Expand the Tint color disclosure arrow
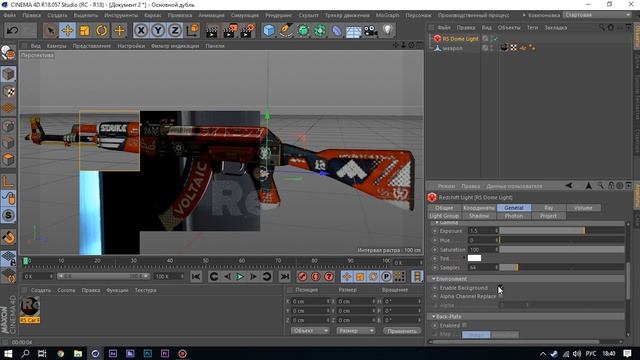 pos(464,258)
